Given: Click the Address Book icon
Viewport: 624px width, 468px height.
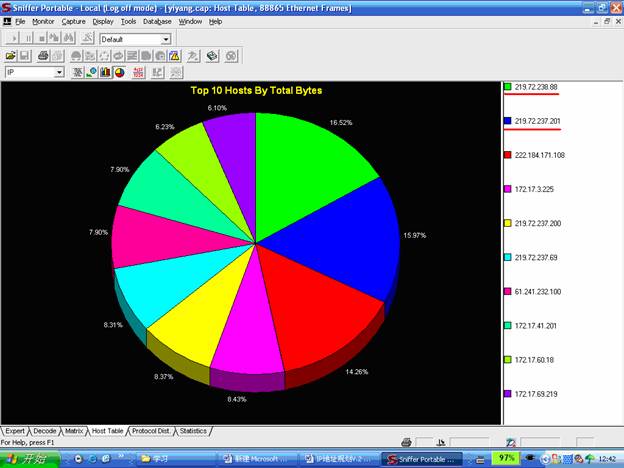Looking at the screenshot, I should click(x=212, y=56).
